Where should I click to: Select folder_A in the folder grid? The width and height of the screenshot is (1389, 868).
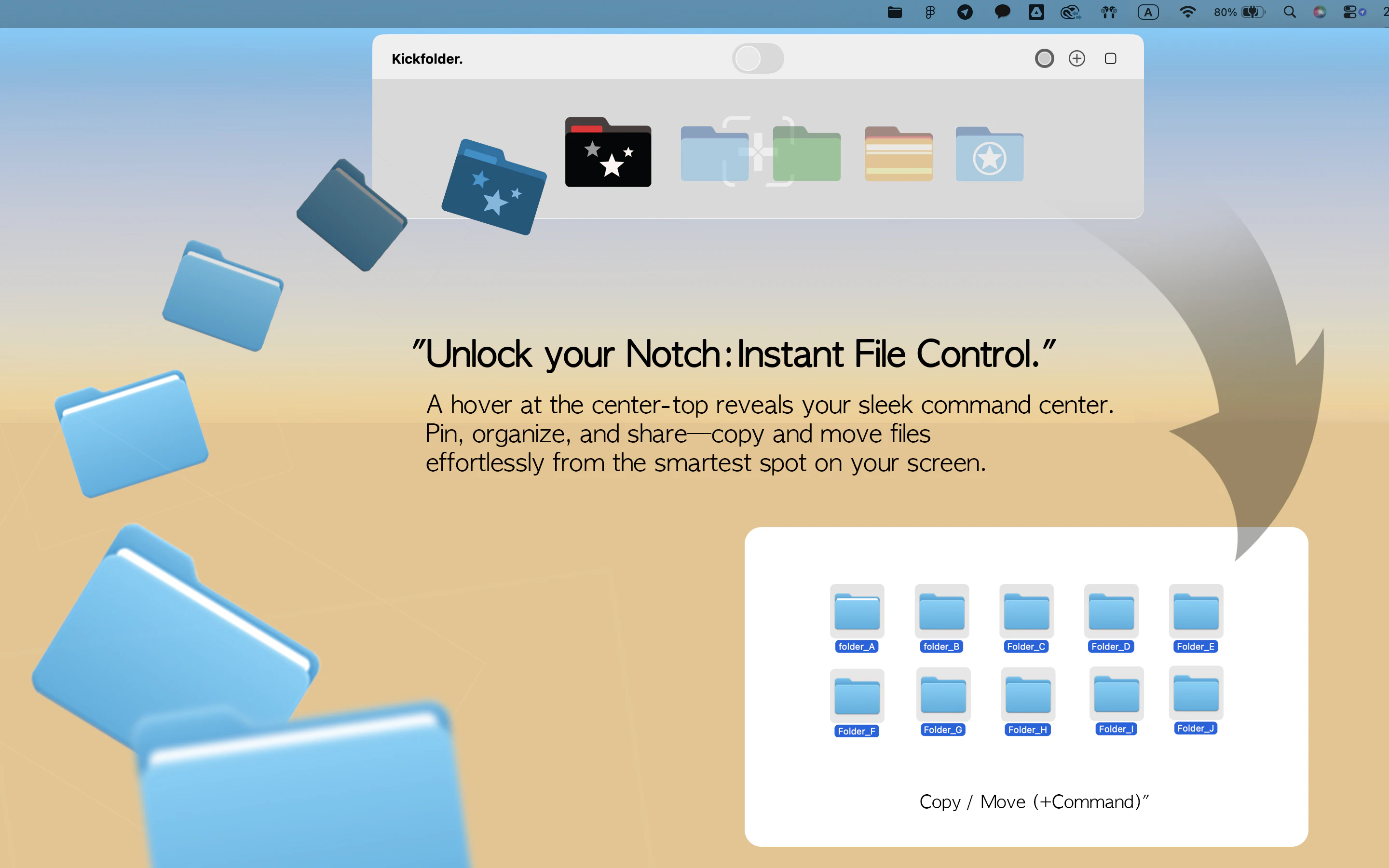(857, 612)
